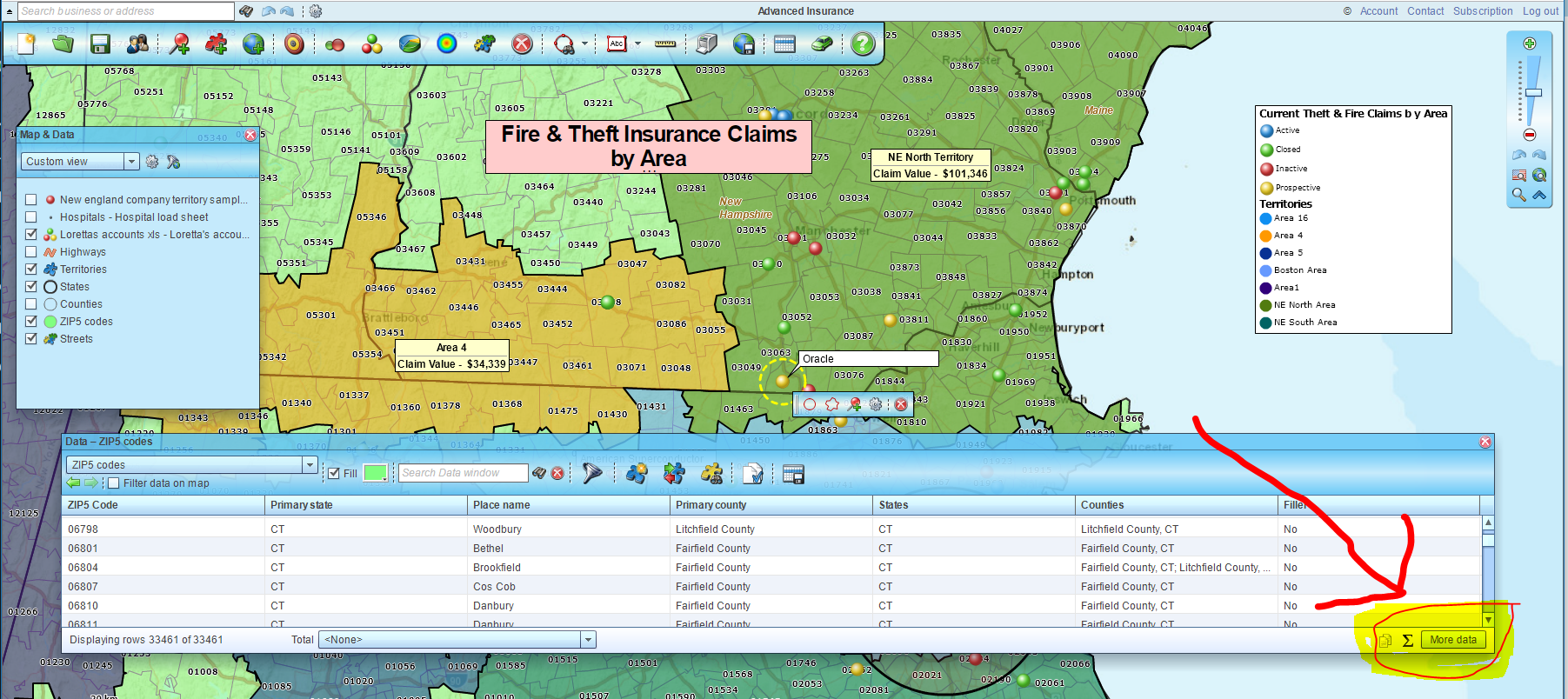Image resolution: width=1568 pixels, height=699 pixels.
Task: Expand Abc label tool dropdown arrow
Action: click(637, 43)
